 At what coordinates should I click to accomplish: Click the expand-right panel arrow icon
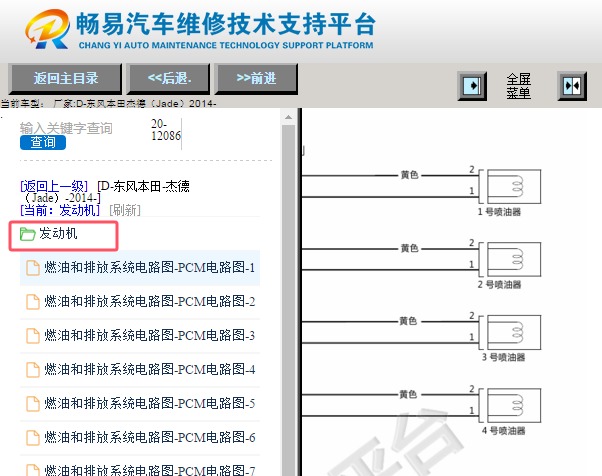click(472, 86)
